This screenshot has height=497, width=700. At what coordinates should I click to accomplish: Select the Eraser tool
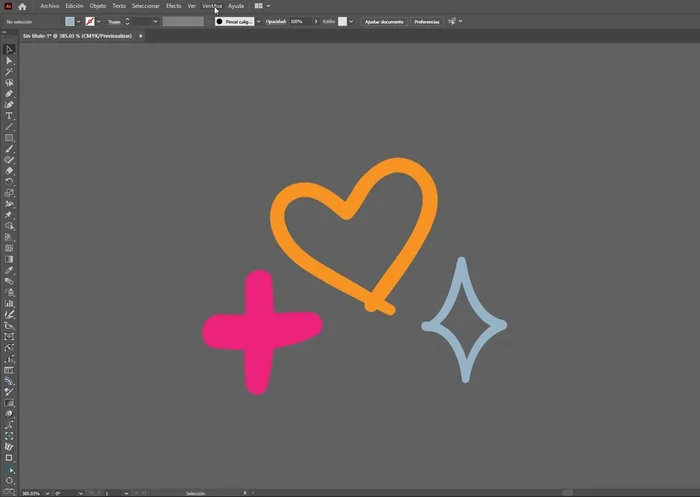tap(9, 171)
